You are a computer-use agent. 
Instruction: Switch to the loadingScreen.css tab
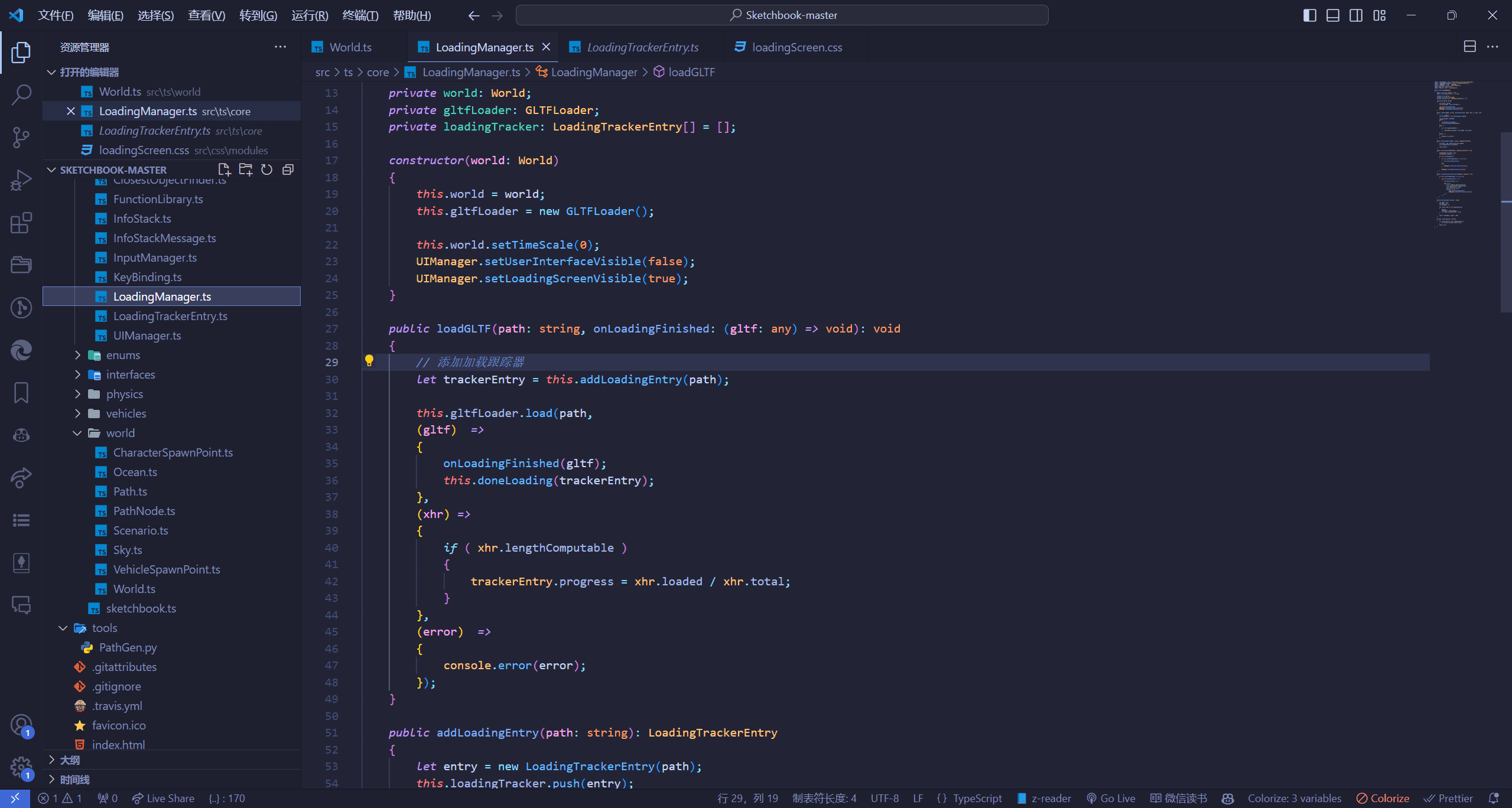pos(796,47)
